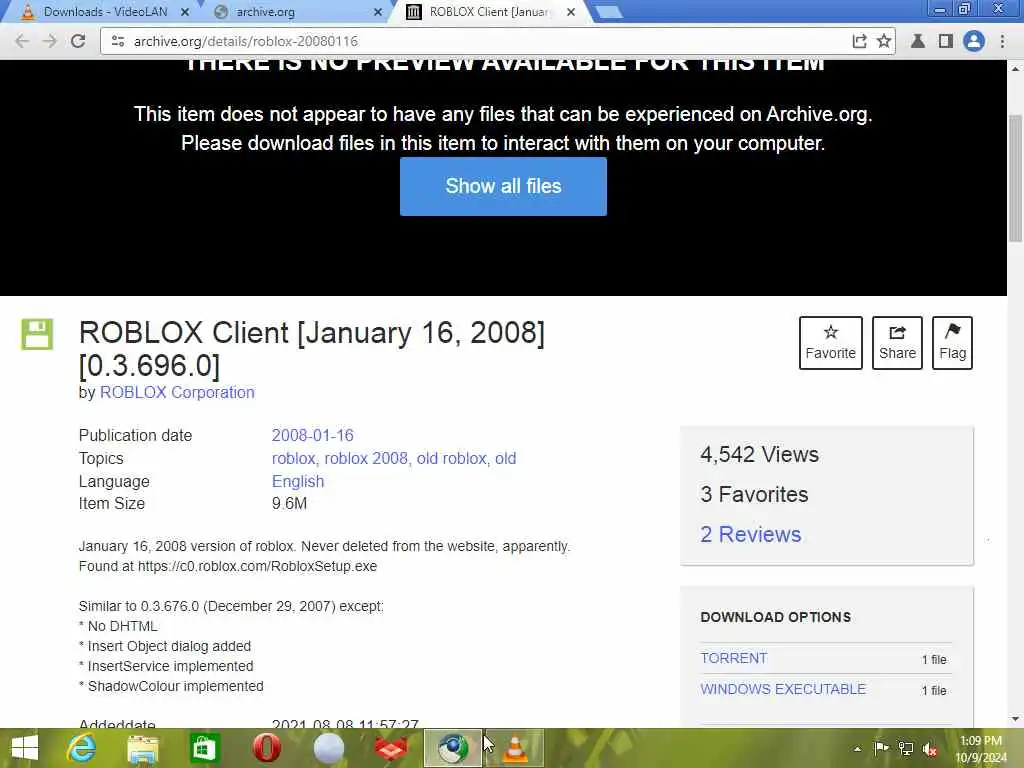The height and width of the screenshot is (768, 1024).
Task: Reload the page with refresh icon
Action: click(78, 41)
